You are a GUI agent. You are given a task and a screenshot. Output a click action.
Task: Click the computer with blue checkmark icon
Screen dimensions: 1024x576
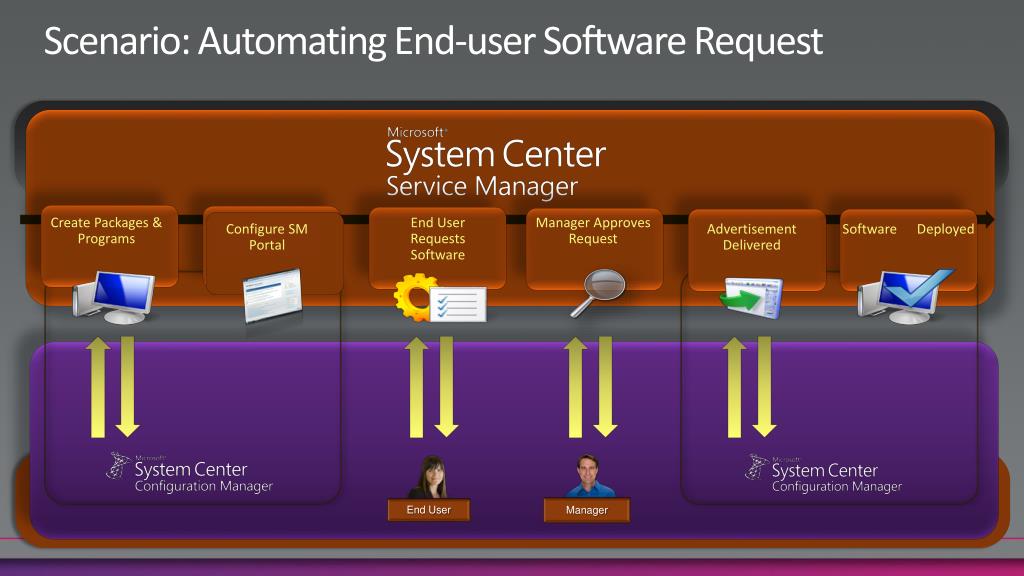point(904,296)
